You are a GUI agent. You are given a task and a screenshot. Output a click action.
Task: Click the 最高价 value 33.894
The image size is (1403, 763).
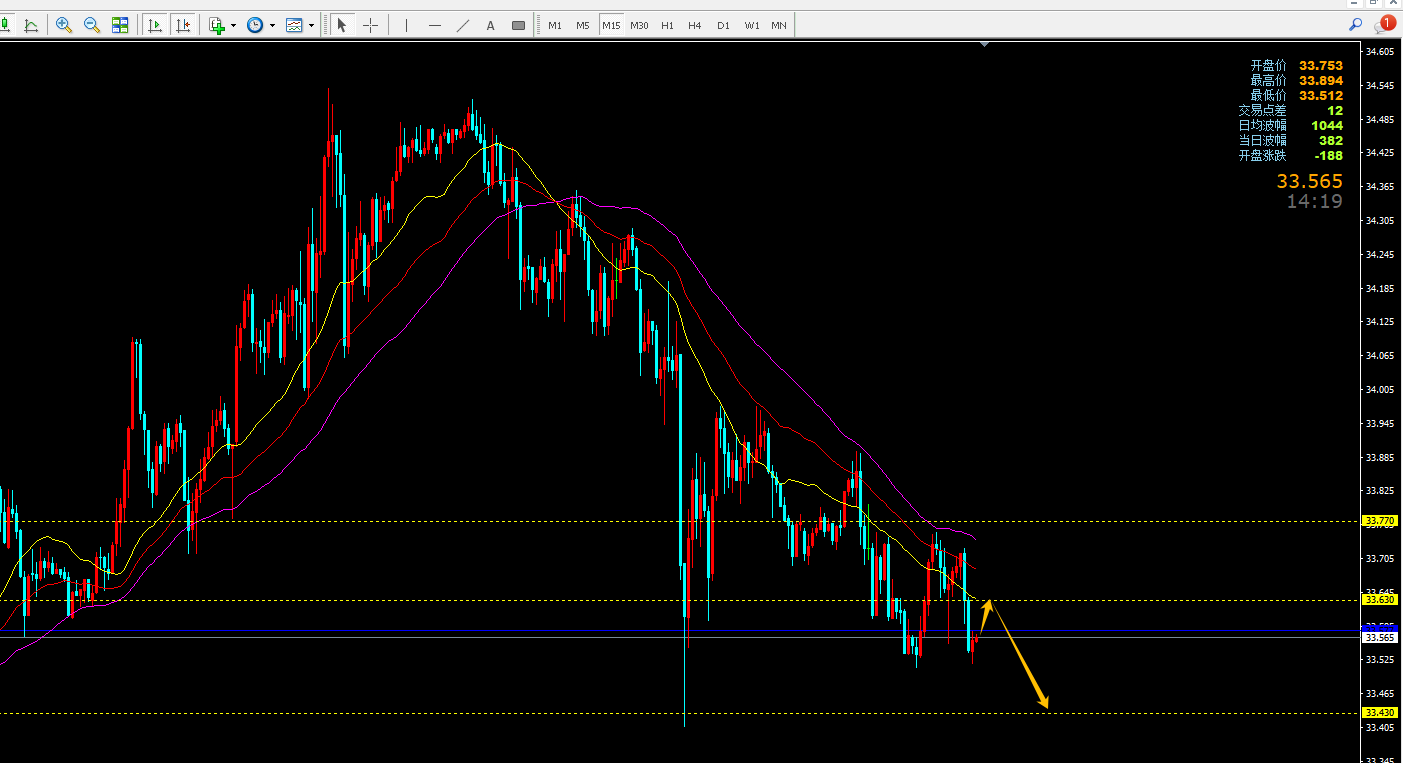[x=1321, y=80]
